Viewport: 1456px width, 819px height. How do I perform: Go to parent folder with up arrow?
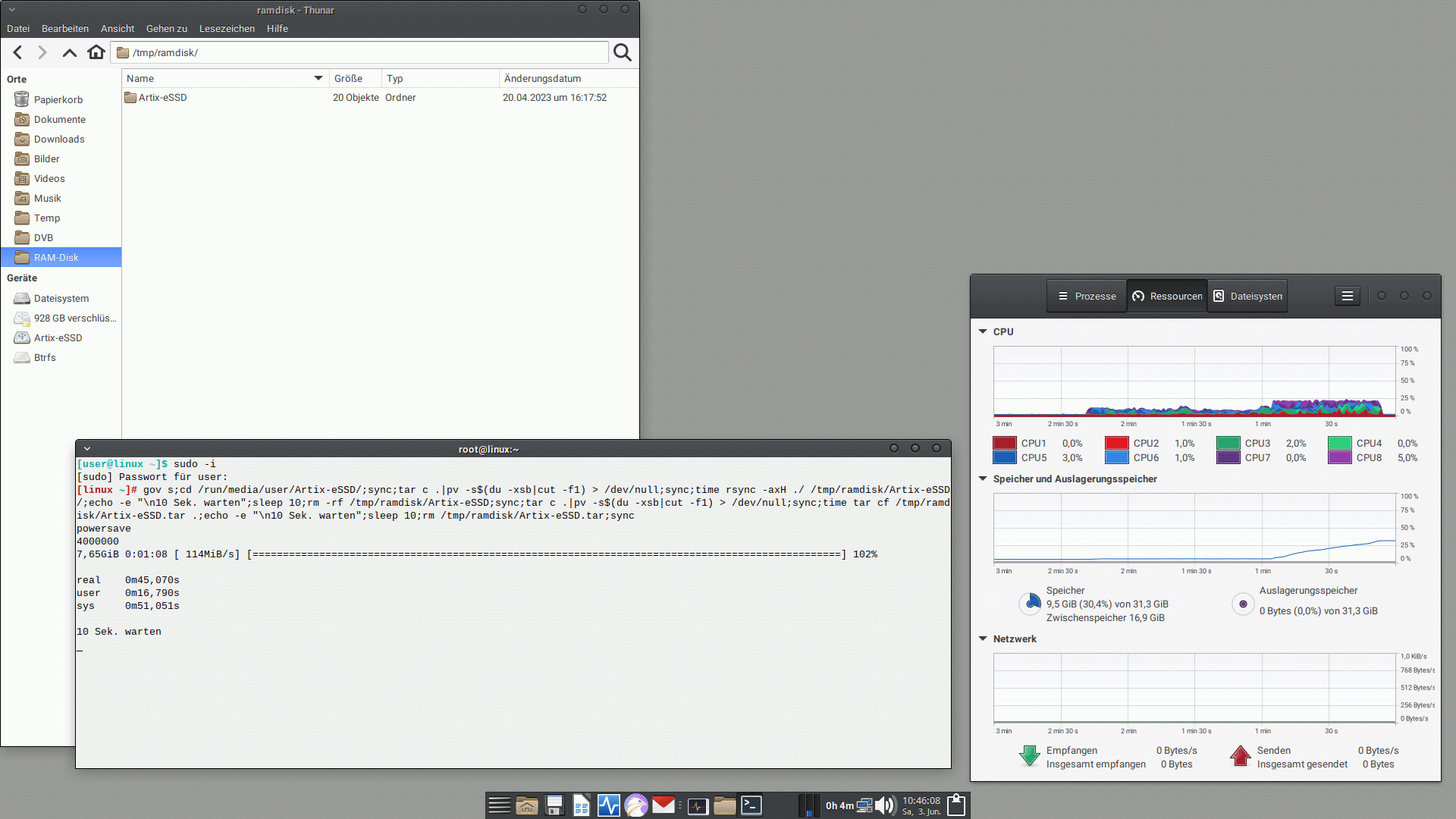pyautogui.click(x=69, y=52)
